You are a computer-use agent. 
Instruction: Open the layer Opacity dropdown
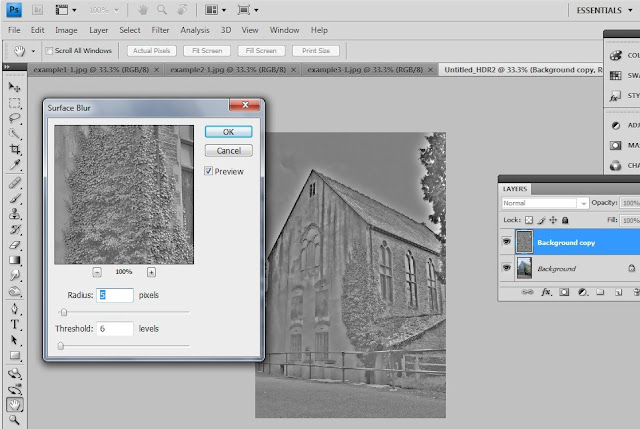[x=633, y=203]
